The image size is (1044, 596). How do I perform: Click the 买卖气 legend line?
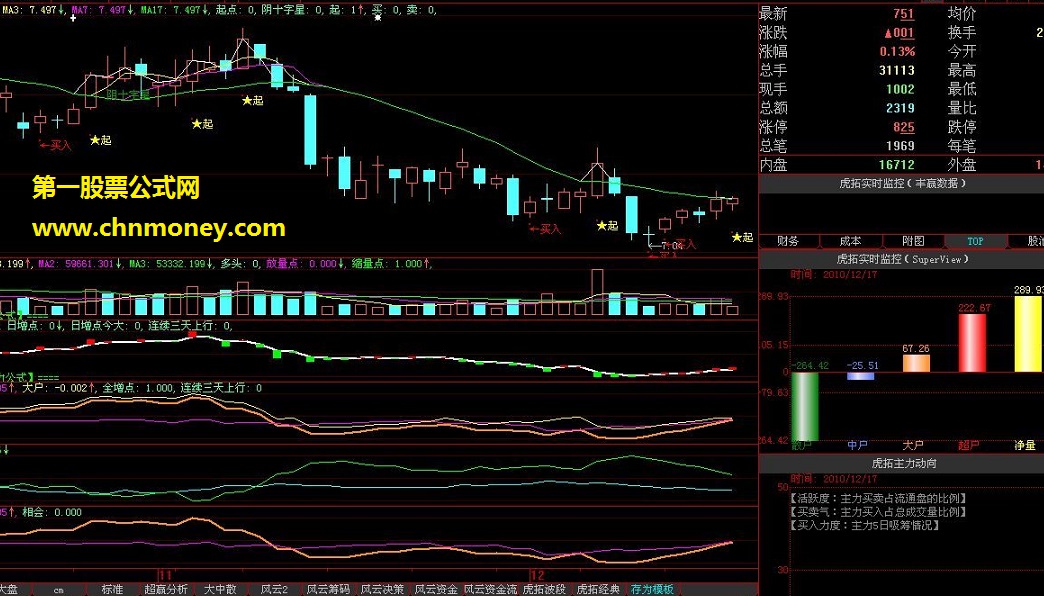point(878,511)
